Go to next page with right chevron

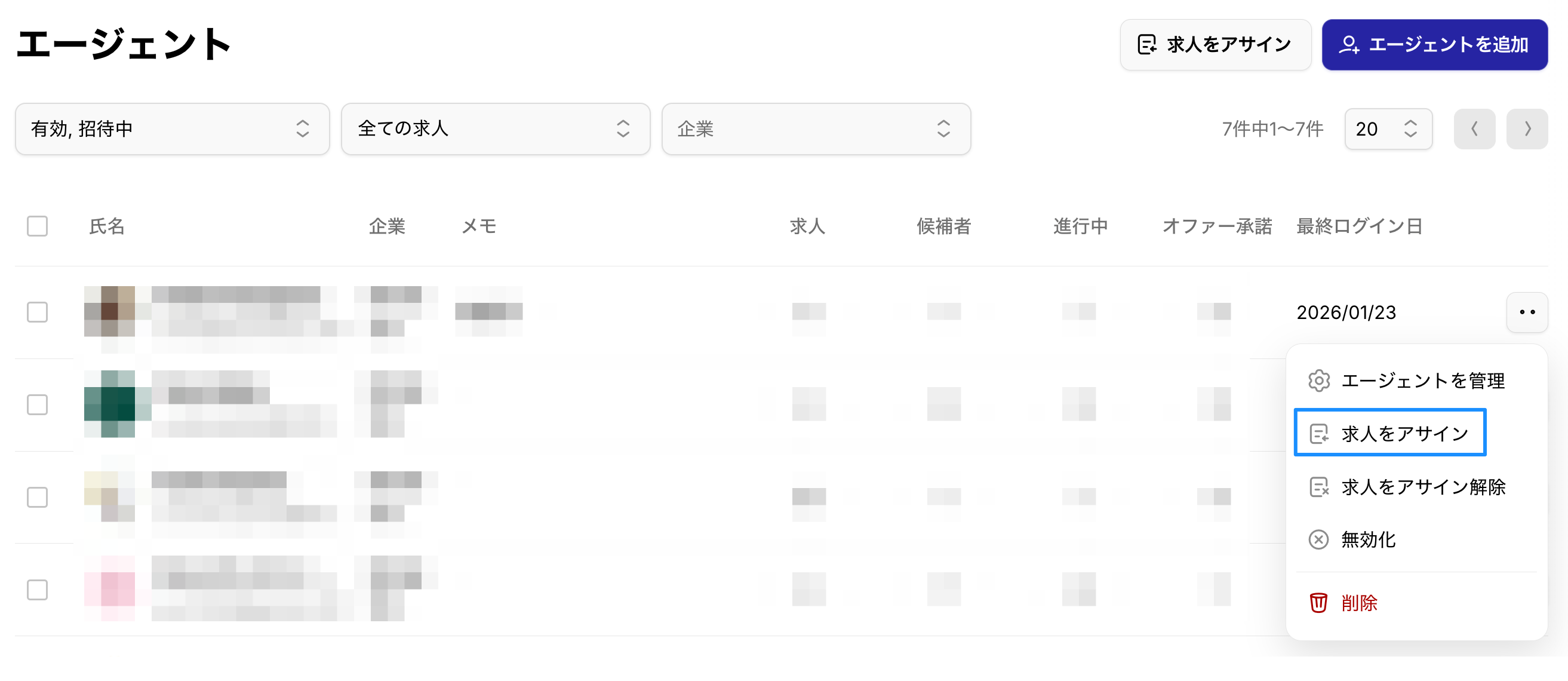[1527, 129]
